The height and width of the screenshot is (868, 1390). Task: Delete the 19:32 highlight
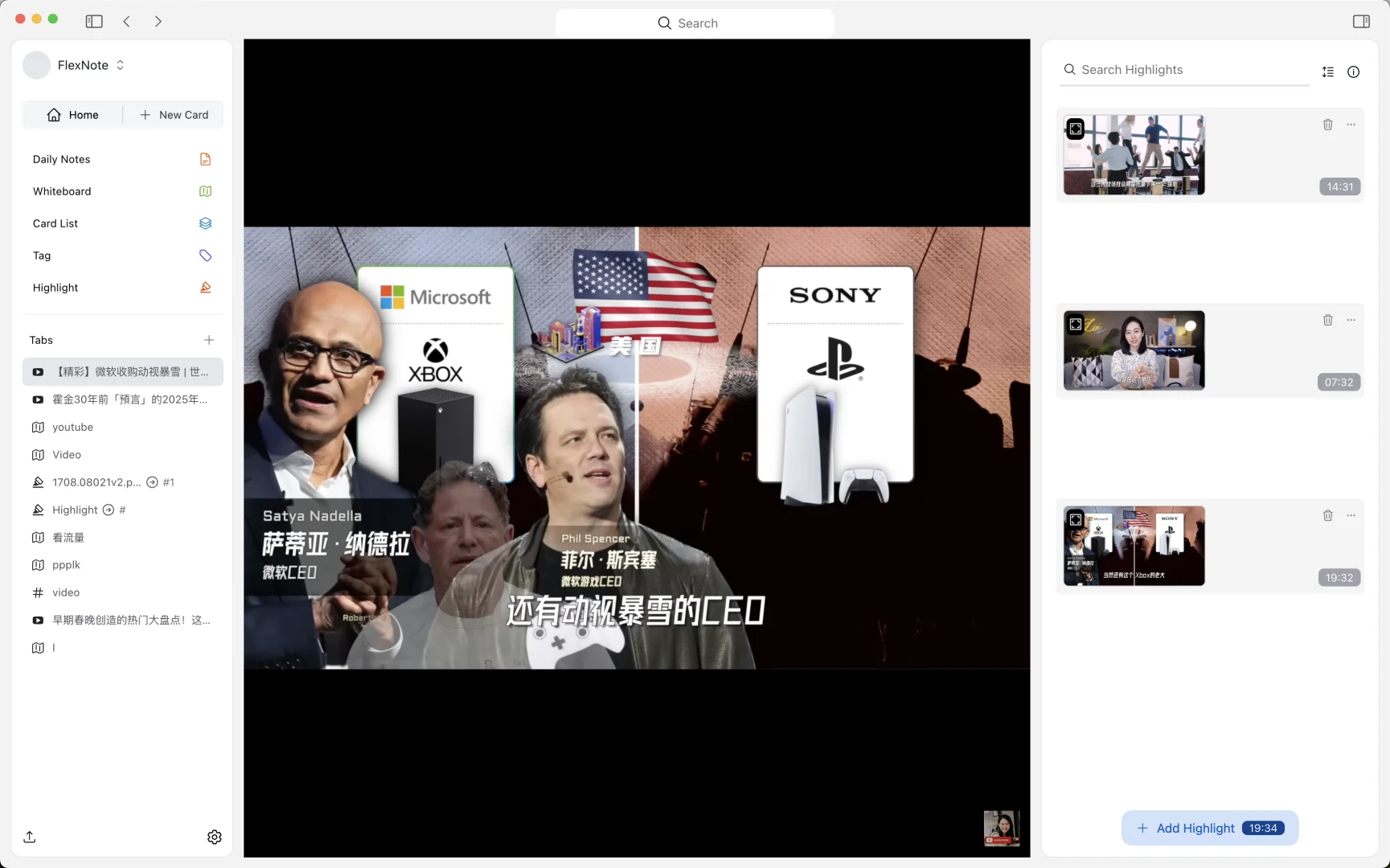1328,515
